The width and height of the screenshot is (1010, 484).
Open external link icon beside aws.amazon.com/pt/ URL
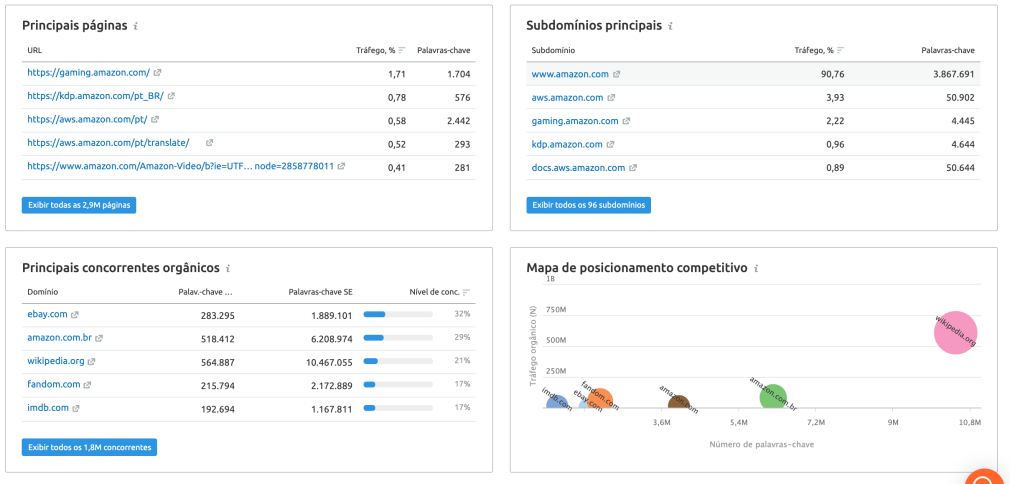(x=155, y=120)
